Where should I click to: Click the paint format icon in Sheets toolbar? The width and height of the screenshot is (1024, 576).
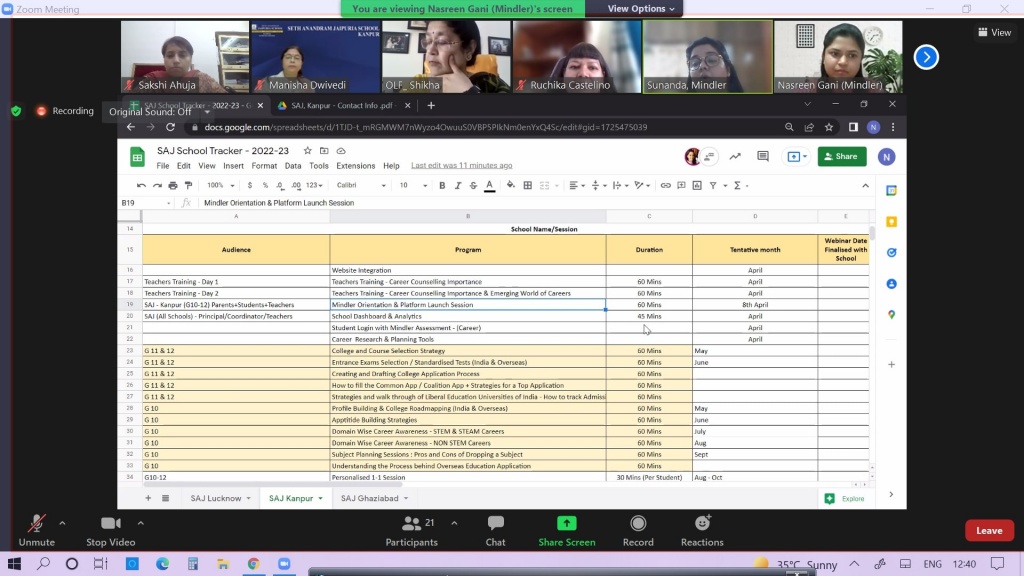[188, 185]
